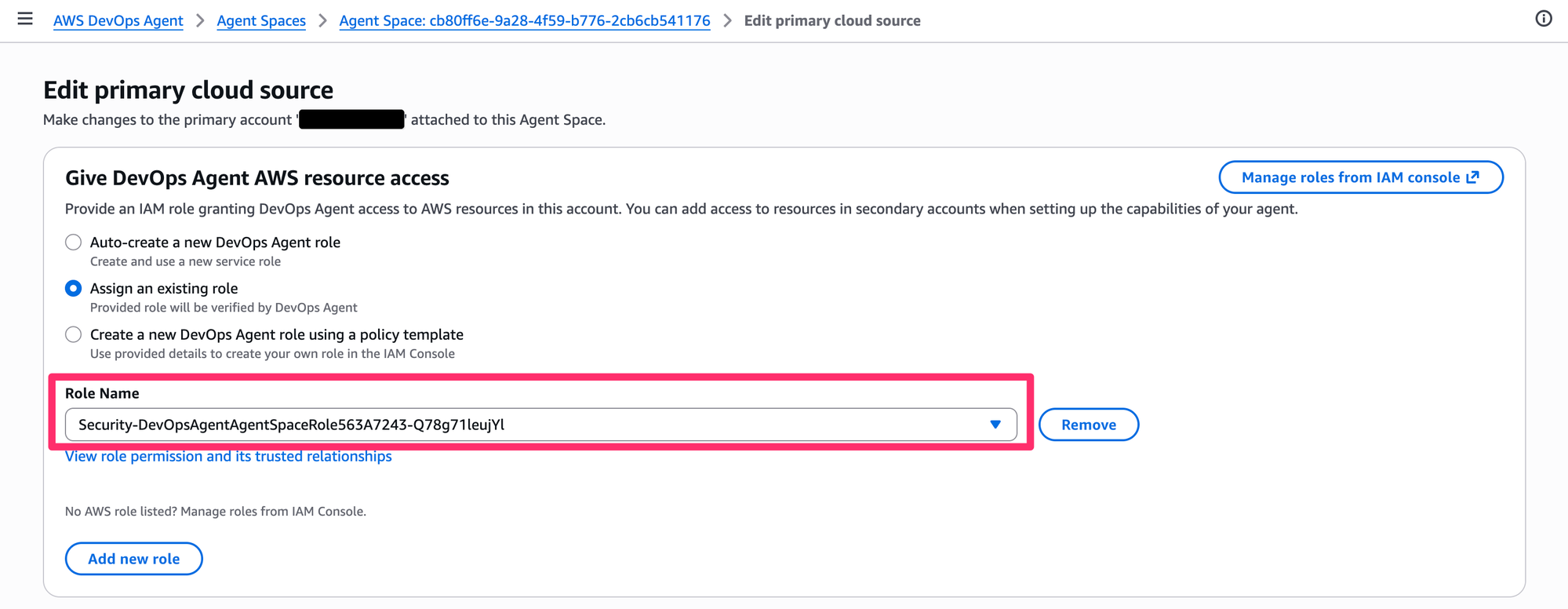1568x609 pixels.
Task: Open Agent Space cb80ff6e breadcrumb link
Action: (x=524, y=21)
